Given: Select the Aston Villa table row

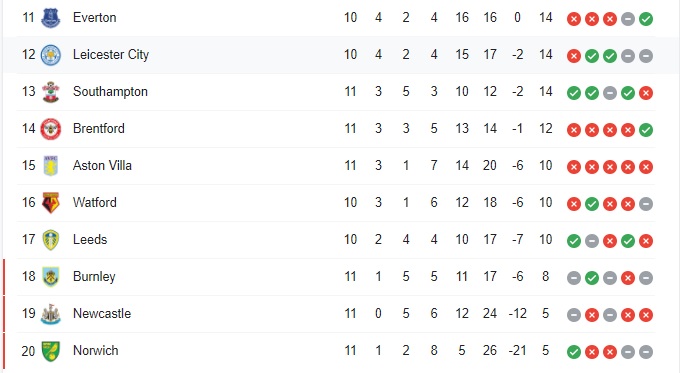Looking at the screenshot, I should click(x=336, y=166).
